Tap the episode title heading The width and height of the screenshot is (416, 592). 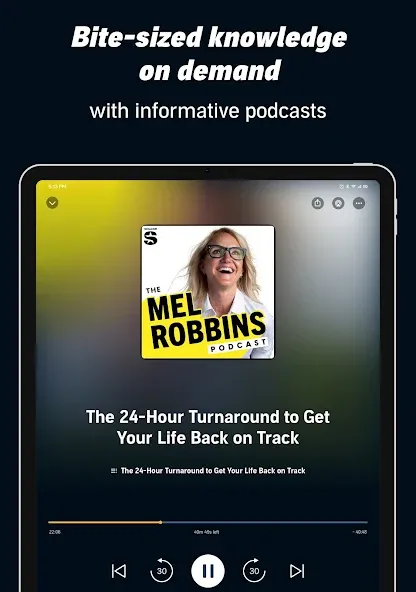[x=208, y=427]
